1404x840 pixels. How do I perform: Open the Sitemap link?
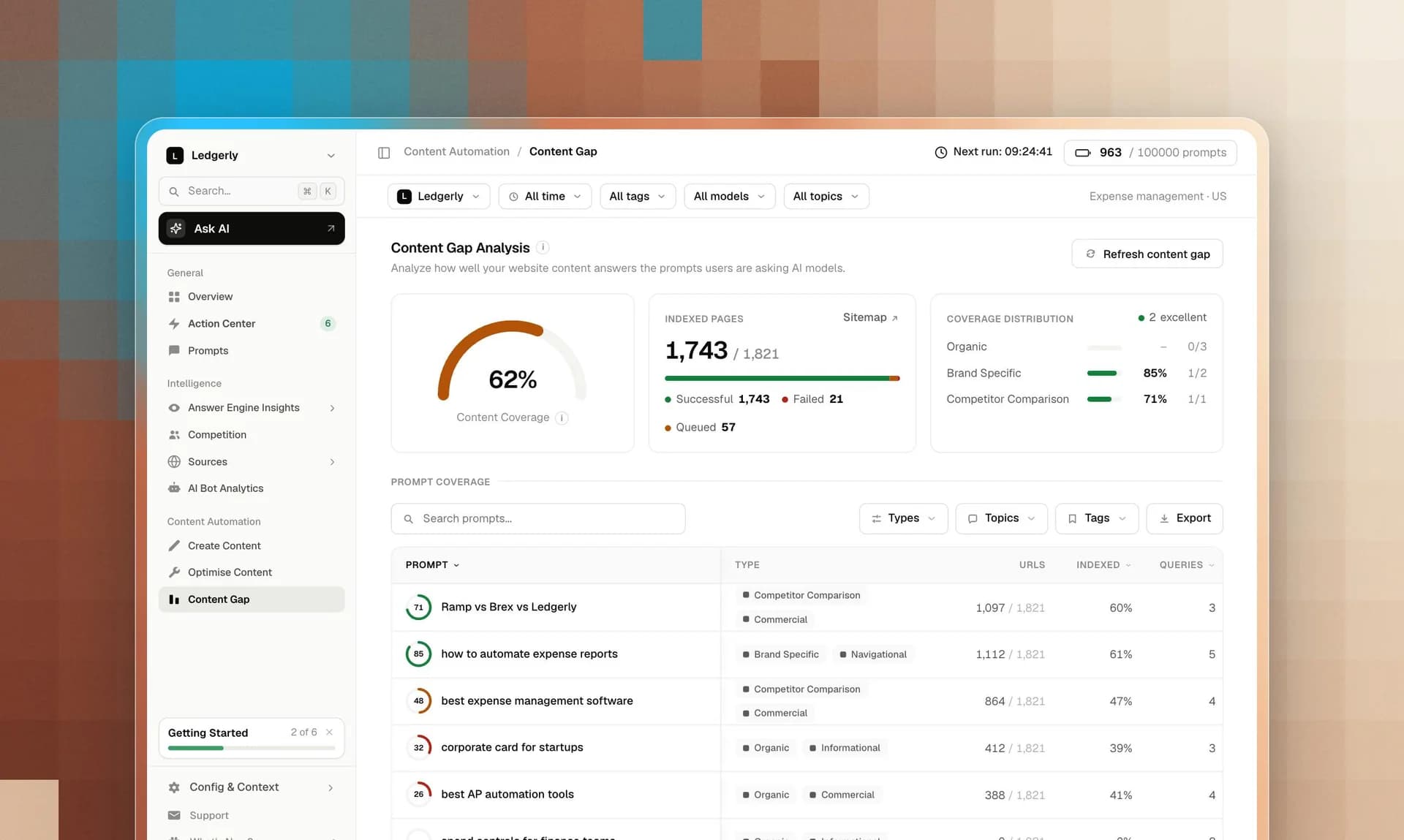(x=870, y=318)
